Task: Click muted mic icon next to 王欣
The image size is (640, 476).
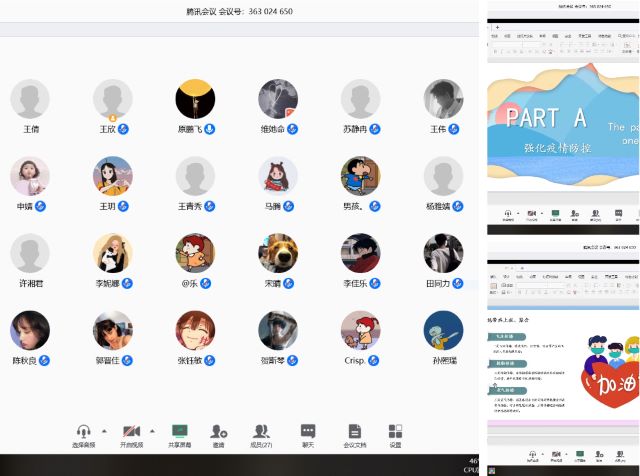Action: pyautogui.click(x=123, y=129)
